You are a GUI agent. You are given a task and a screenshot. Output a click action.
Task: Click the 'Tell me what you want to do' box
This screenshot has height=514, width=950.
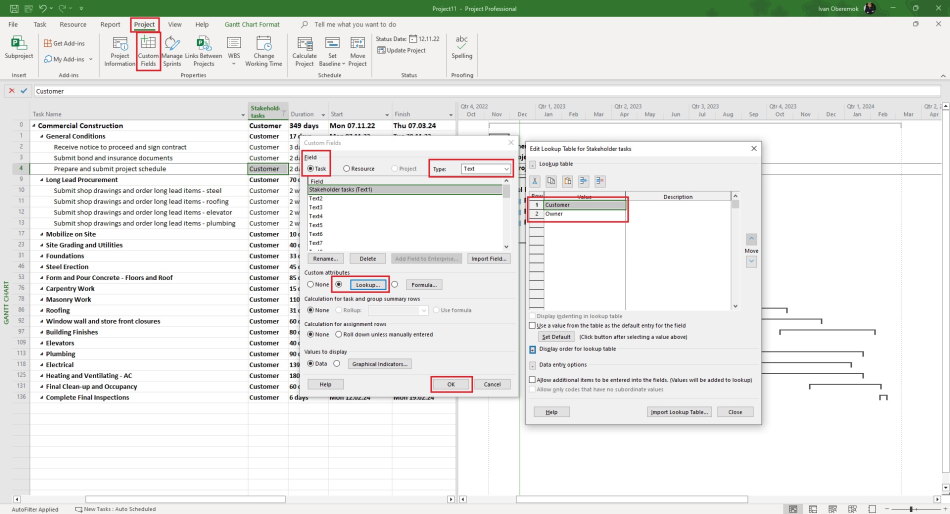[355, 24]
